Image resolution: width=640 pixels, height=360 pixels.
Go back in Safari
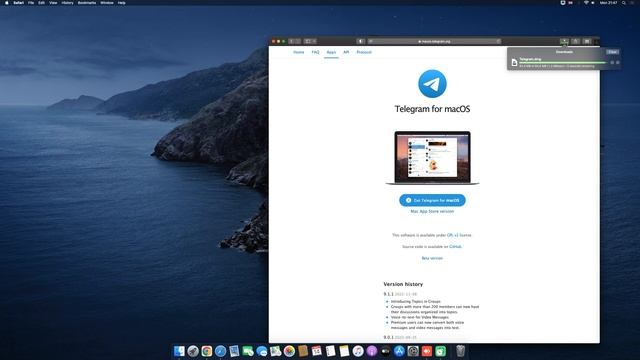point(291,41)
